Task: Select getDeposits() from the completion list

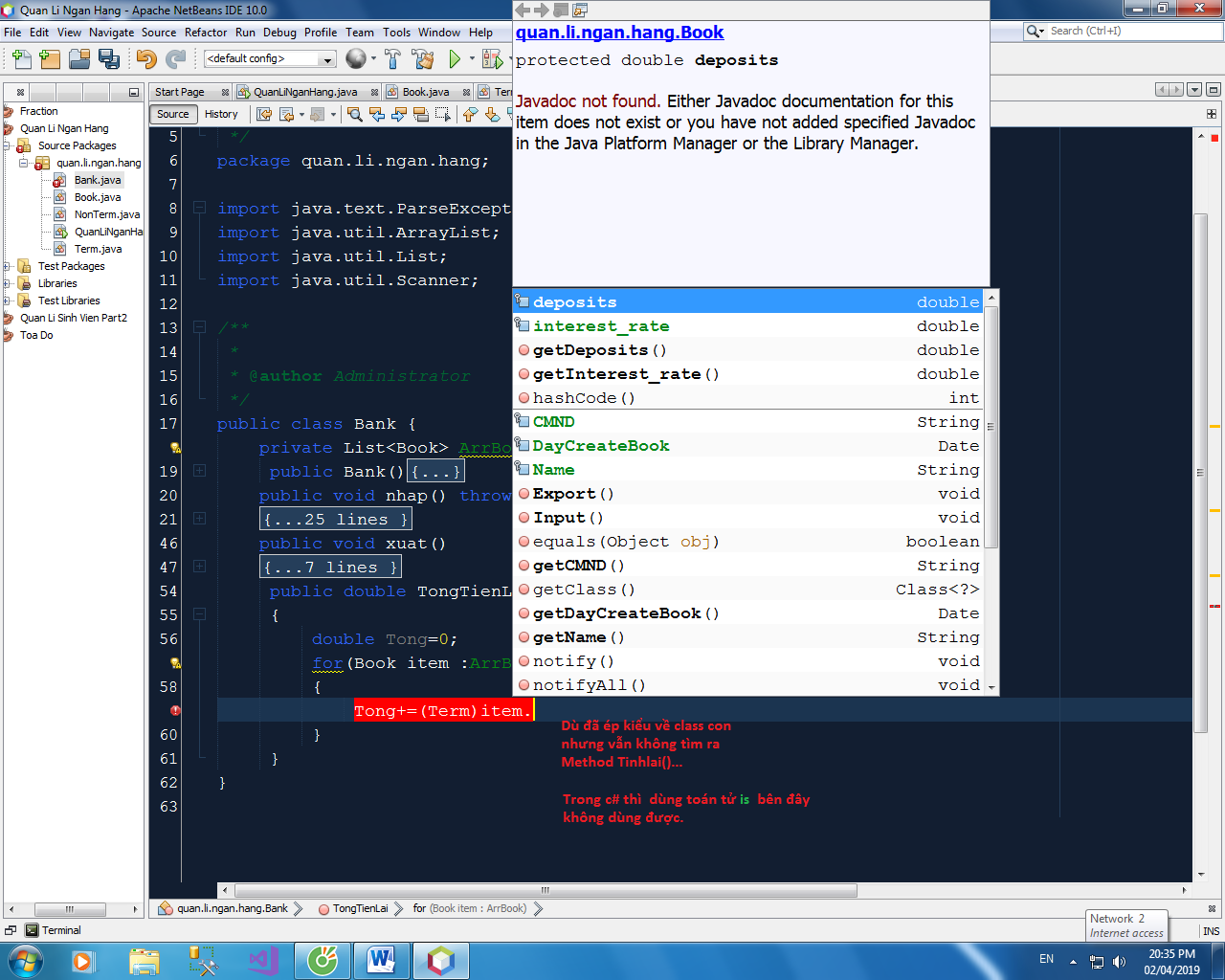Action: tap(599, 350)
